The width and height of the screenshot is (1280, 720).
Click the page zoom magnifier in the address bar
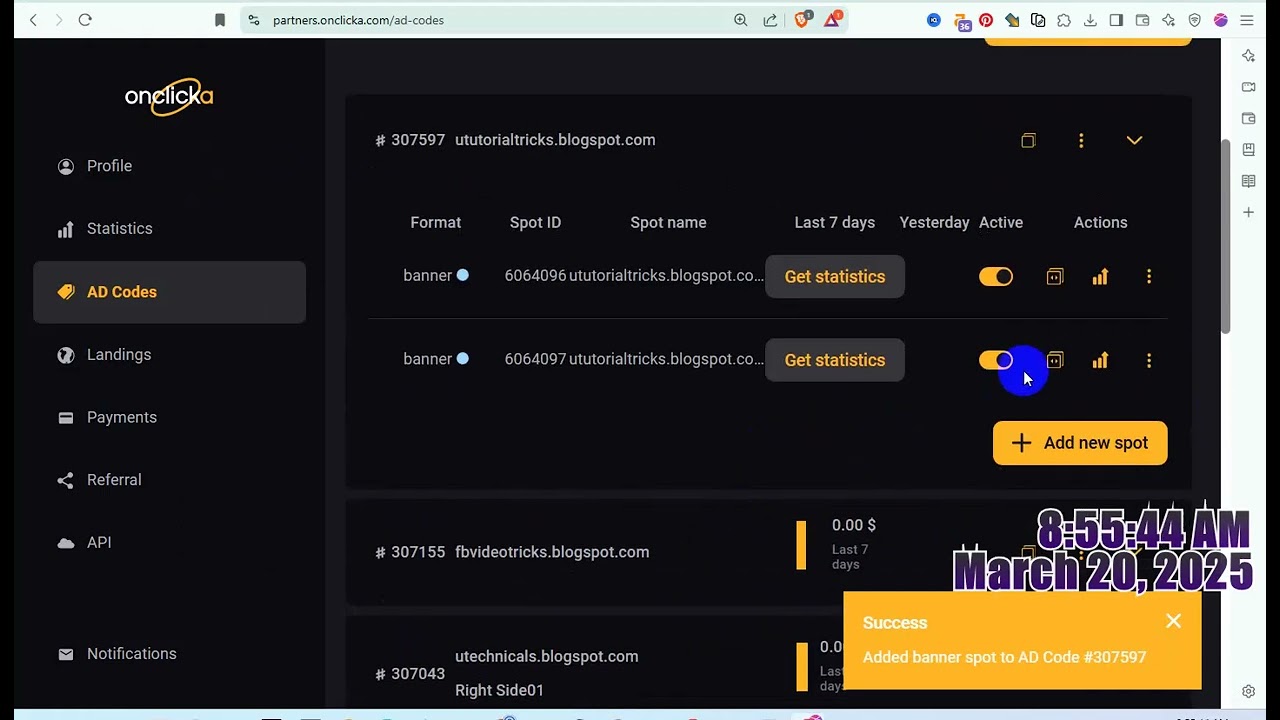[x=741, y=20]
